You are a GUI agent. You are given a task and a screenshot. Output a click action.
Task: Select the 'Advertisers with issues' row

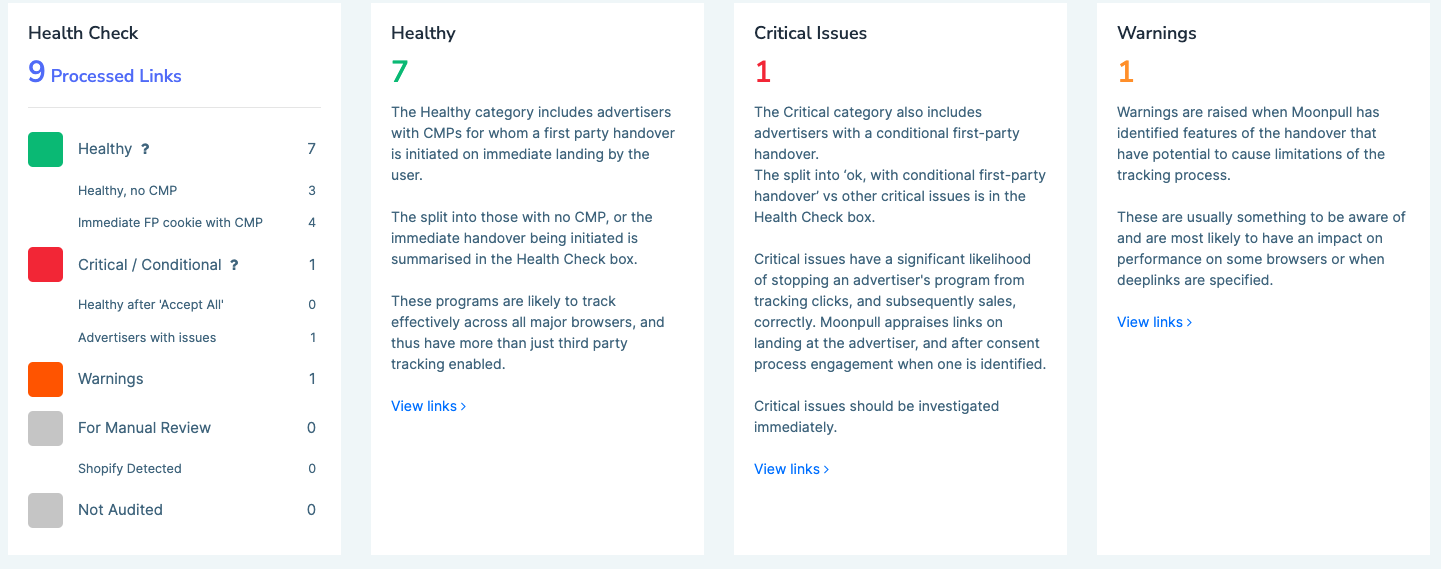[x=147, y=337]
